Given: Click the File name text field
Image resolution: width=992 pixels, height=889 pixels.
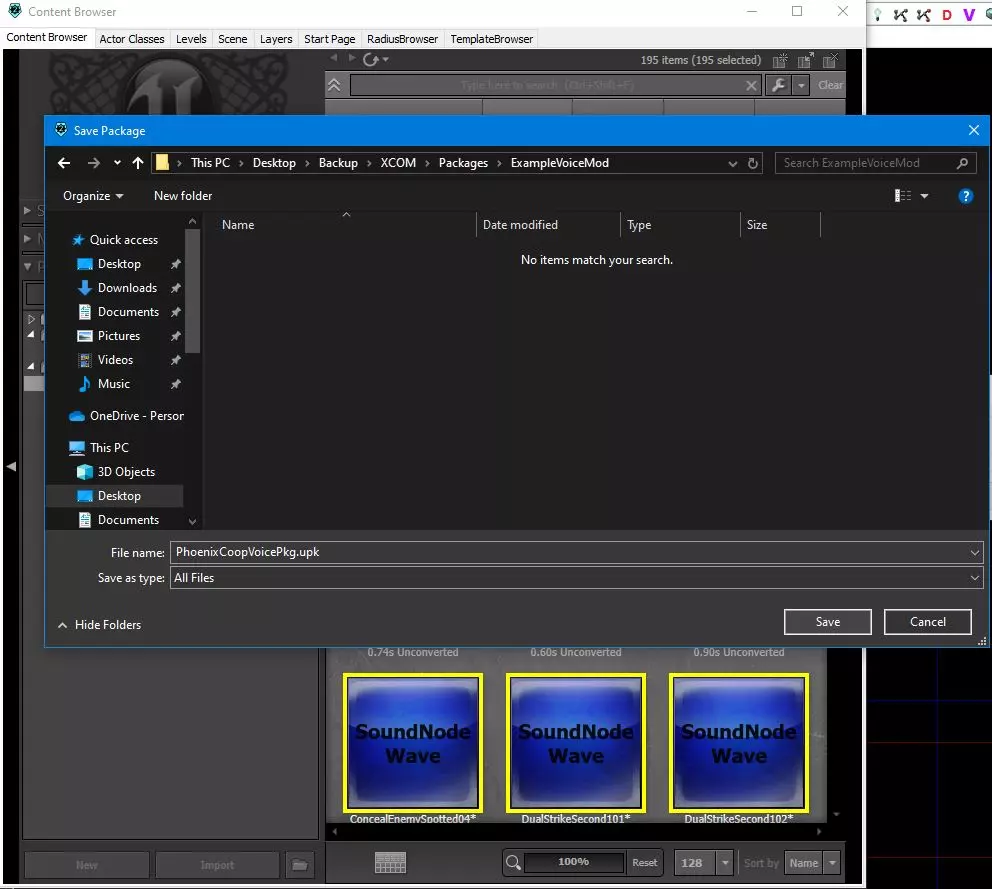Looking at the screenshot, I should coord(570,552).
